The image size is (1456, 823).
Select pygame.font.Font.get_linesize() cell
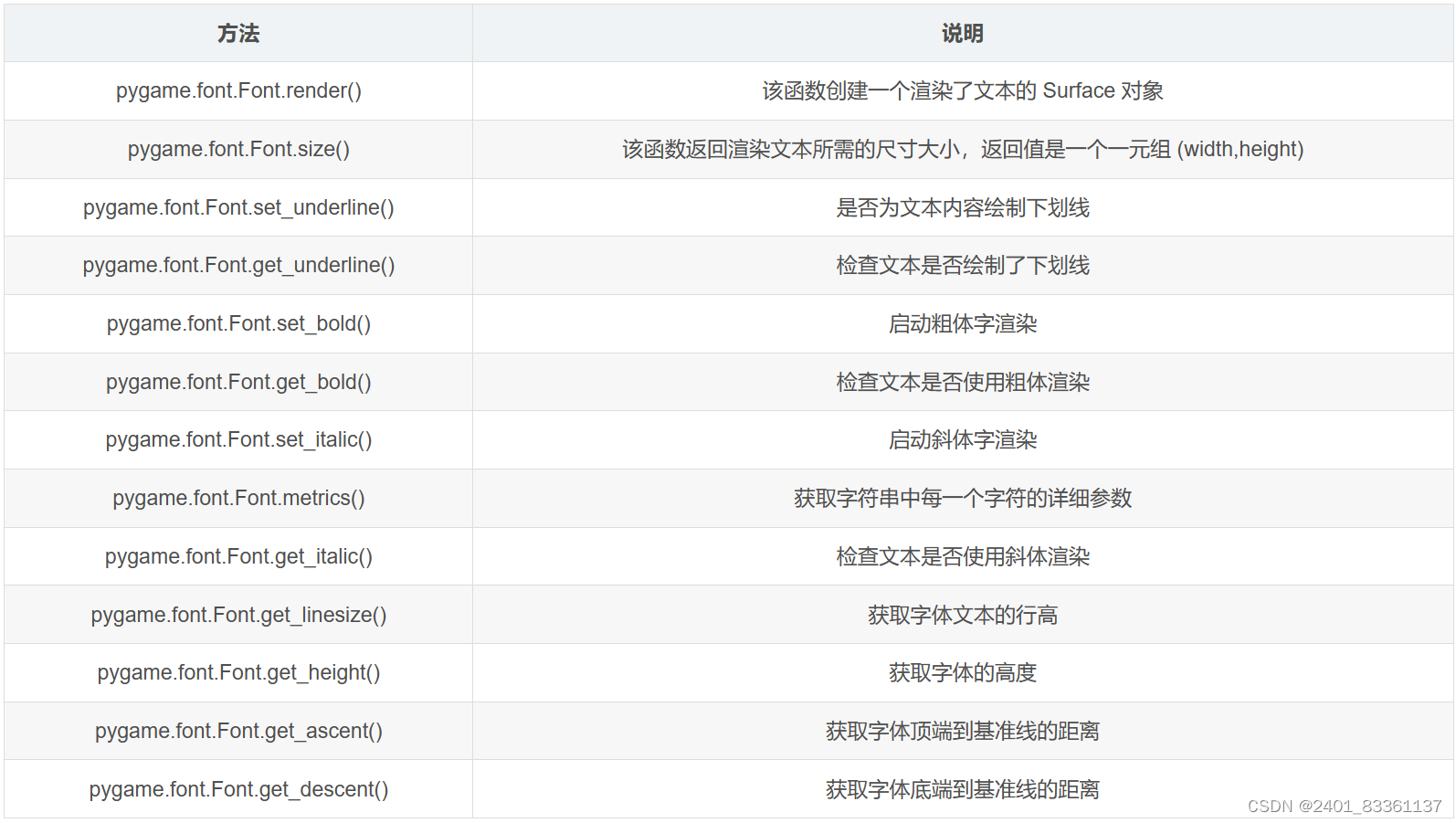coord(238,615)
